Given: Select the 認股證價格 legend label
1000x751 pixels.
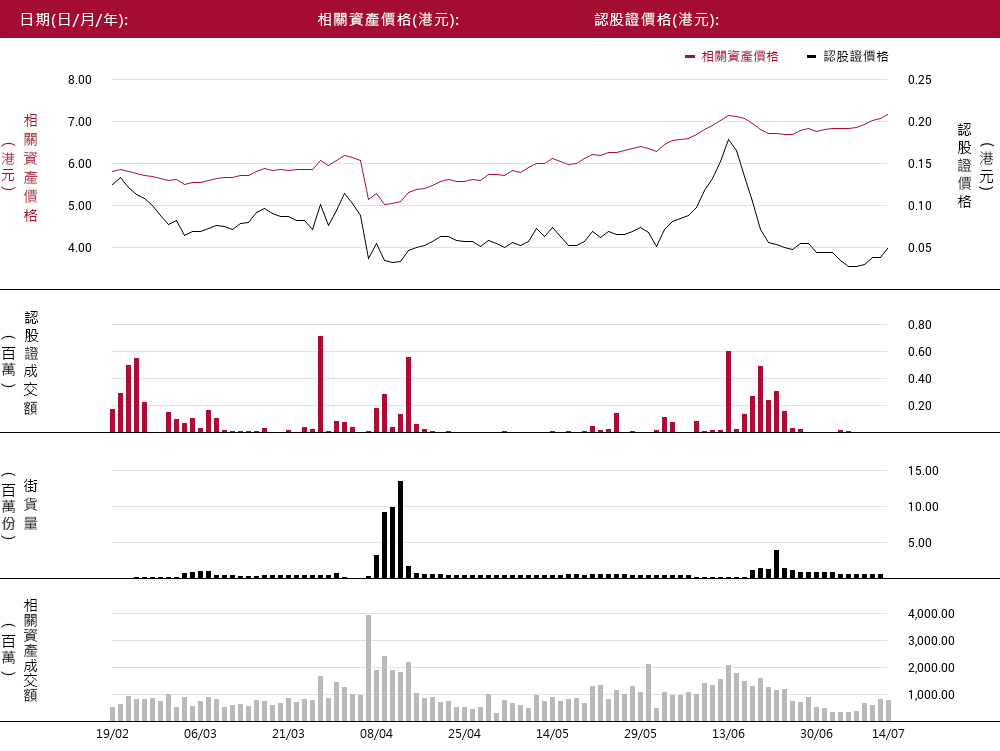Looking at the screenshot, I should [x=856, y=57].
